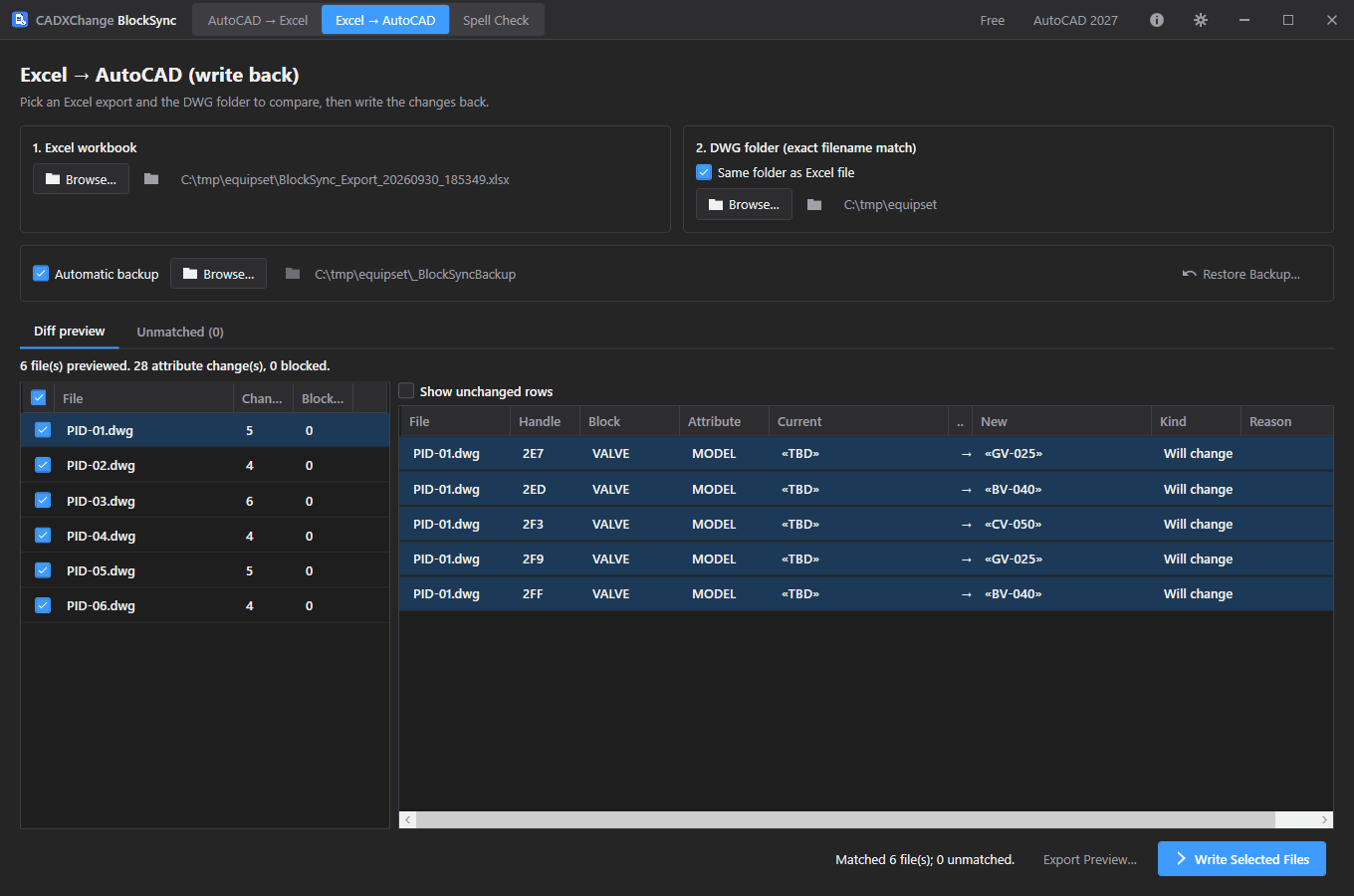The height and width of the screenshot is (896, 1354).
Task: Select the PID-03.dwg row in files list
Action: [x=205, y=501]
